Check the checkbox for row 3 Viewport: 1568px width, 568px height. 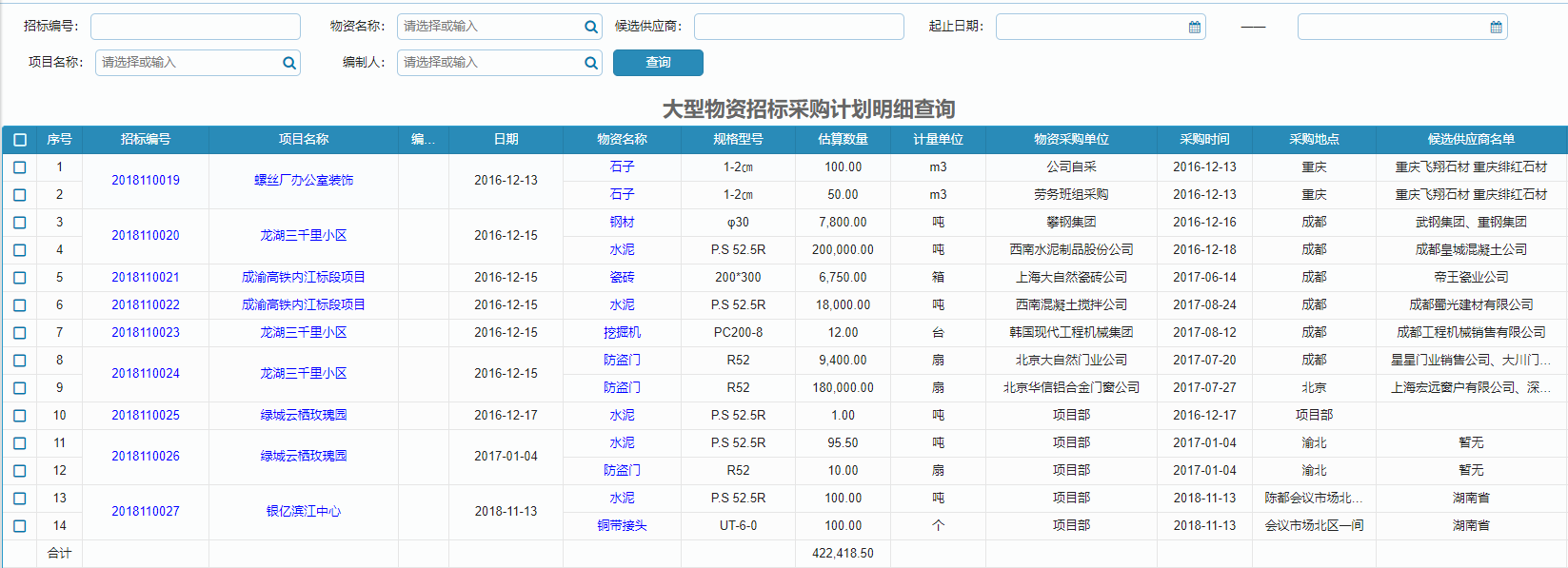[20, 223]
